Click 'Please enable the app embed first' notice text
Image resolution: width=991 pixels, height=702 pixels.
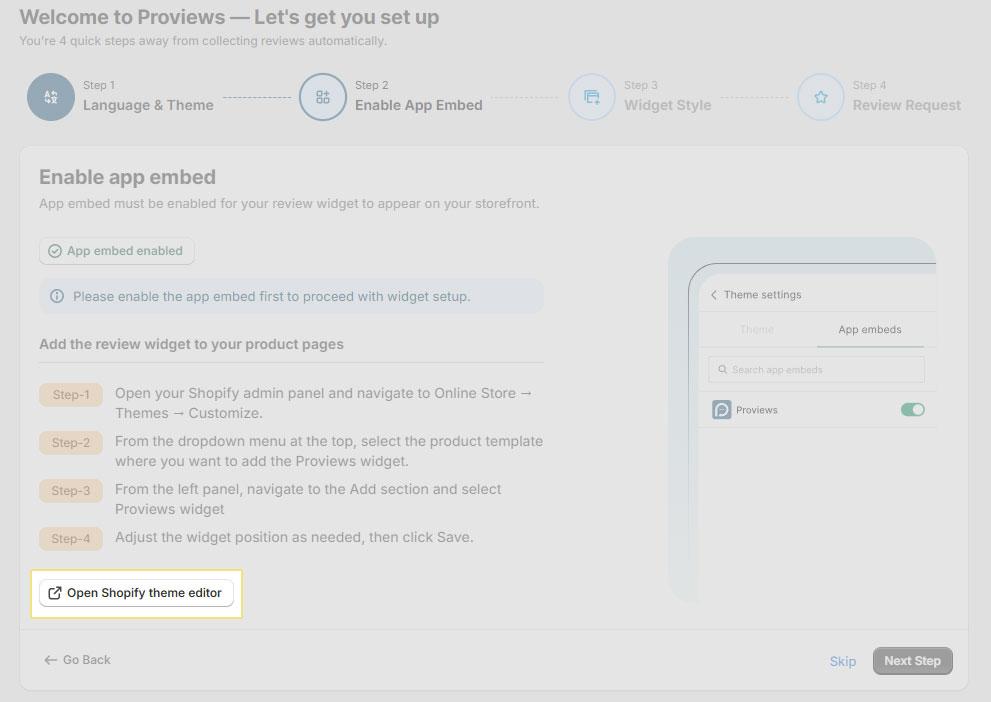click(272, 296)
